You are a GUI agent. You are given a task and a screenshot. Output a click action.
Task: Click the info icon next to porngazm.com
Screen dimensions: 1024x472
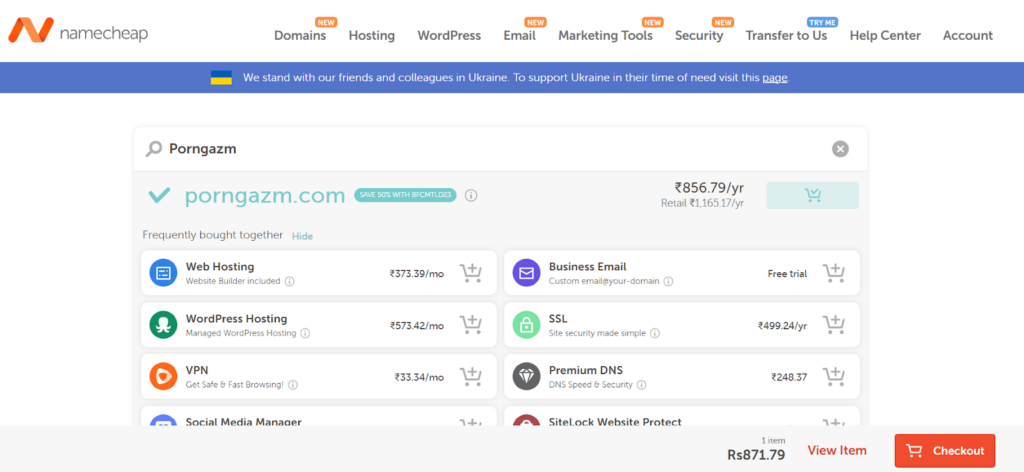coord(471,195)
